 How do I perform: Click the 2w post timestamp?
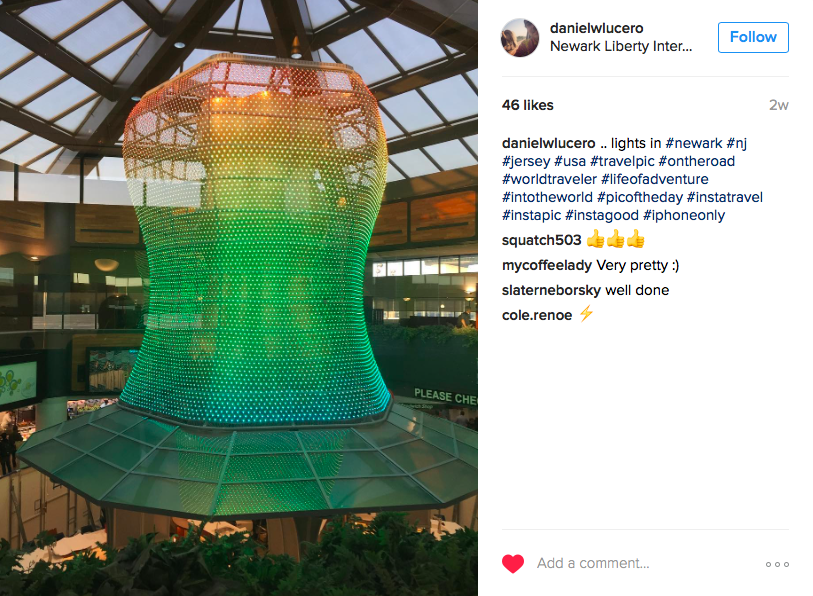pos(778,105)
